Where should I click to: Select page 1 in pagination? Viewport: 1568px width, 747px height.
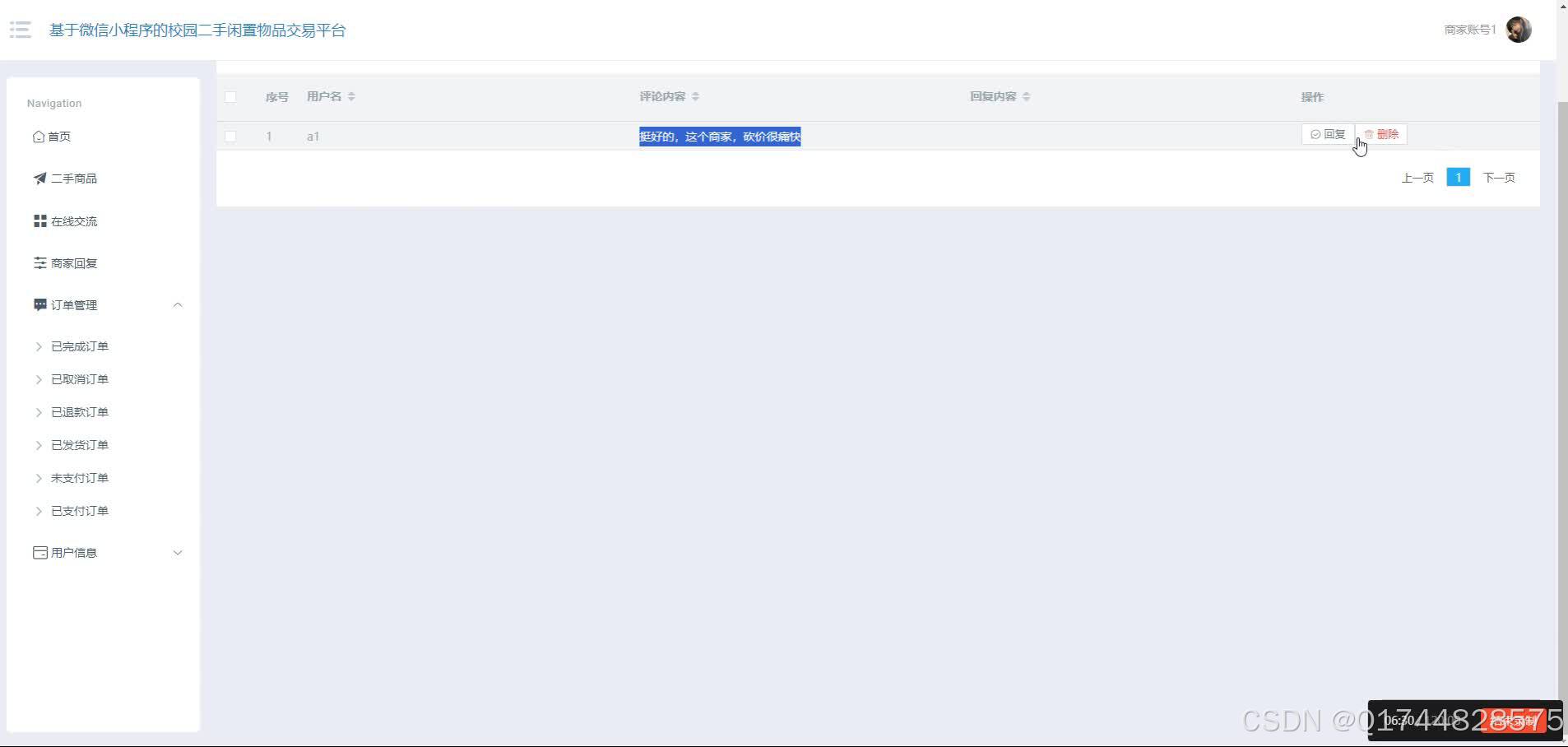pos(1458,177)
